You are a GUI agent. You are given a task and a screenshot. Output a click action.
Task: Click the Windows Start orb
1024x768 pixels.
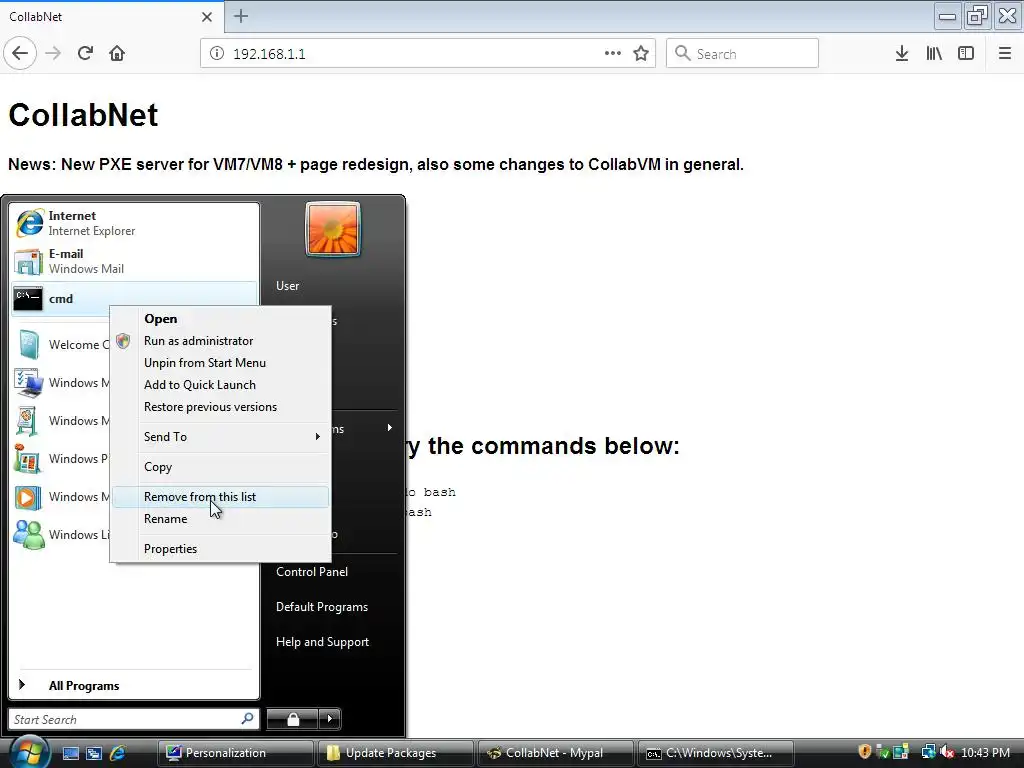click(x=28, y=752)
